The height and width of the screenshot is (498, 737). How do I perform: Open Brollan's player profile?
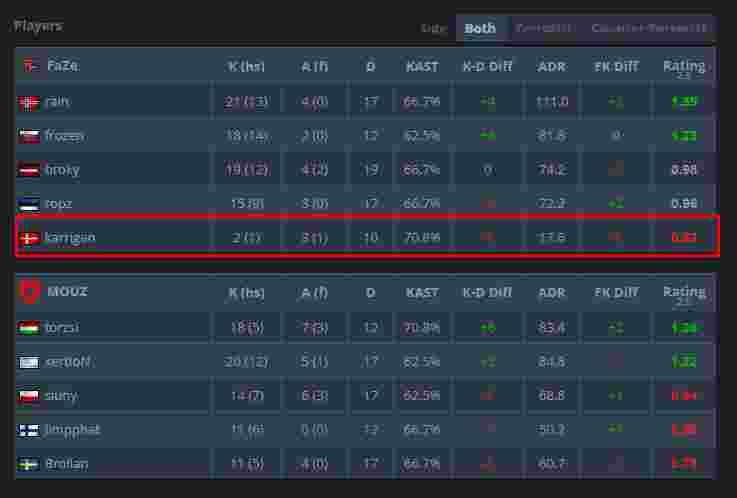pyautogui.click(x=67, y=464)
